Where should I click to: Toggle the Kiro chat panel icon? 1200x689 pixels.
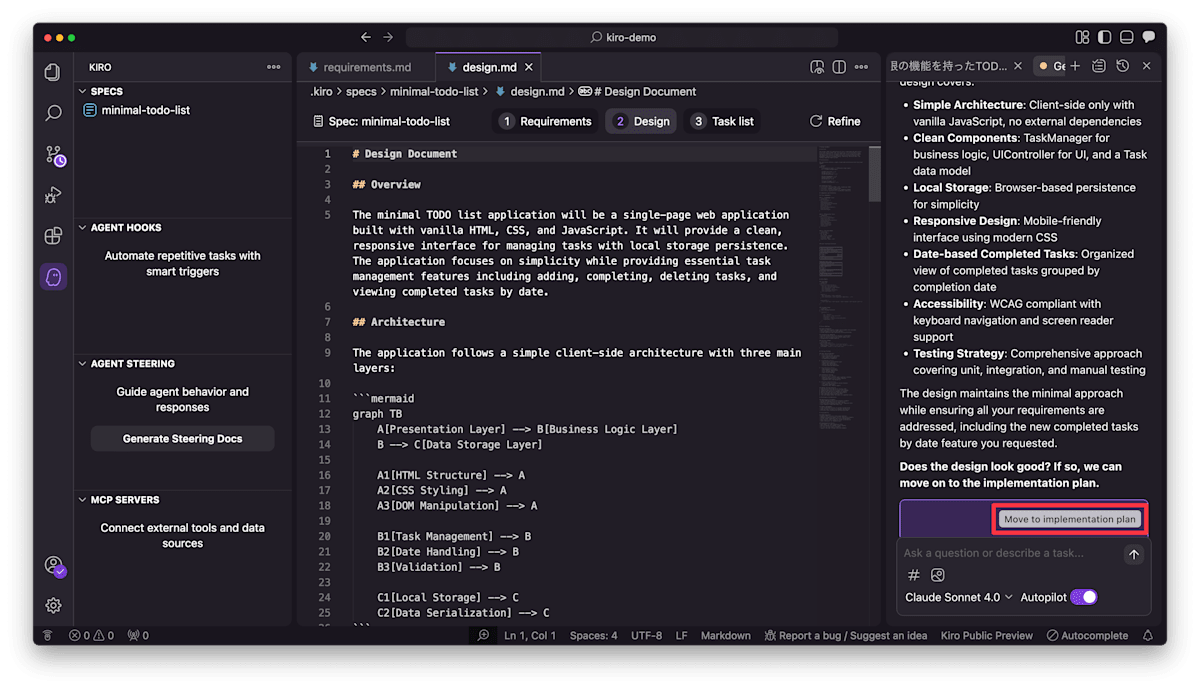tap(1148, 37)
